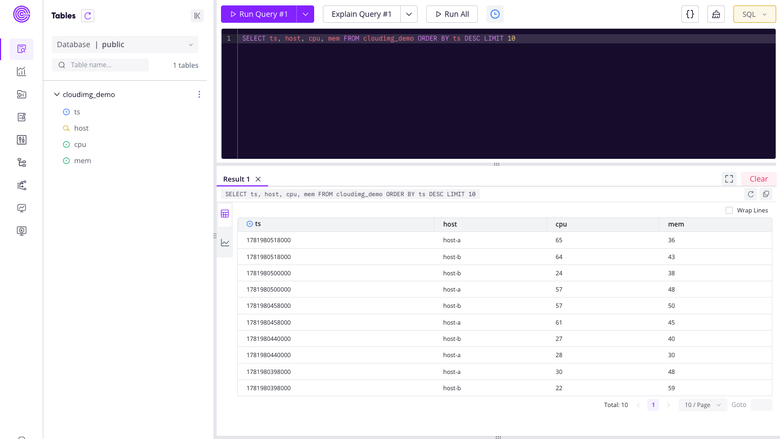Select the mem column in table tree
780x439 pixels.
click(x=83, y=161)
